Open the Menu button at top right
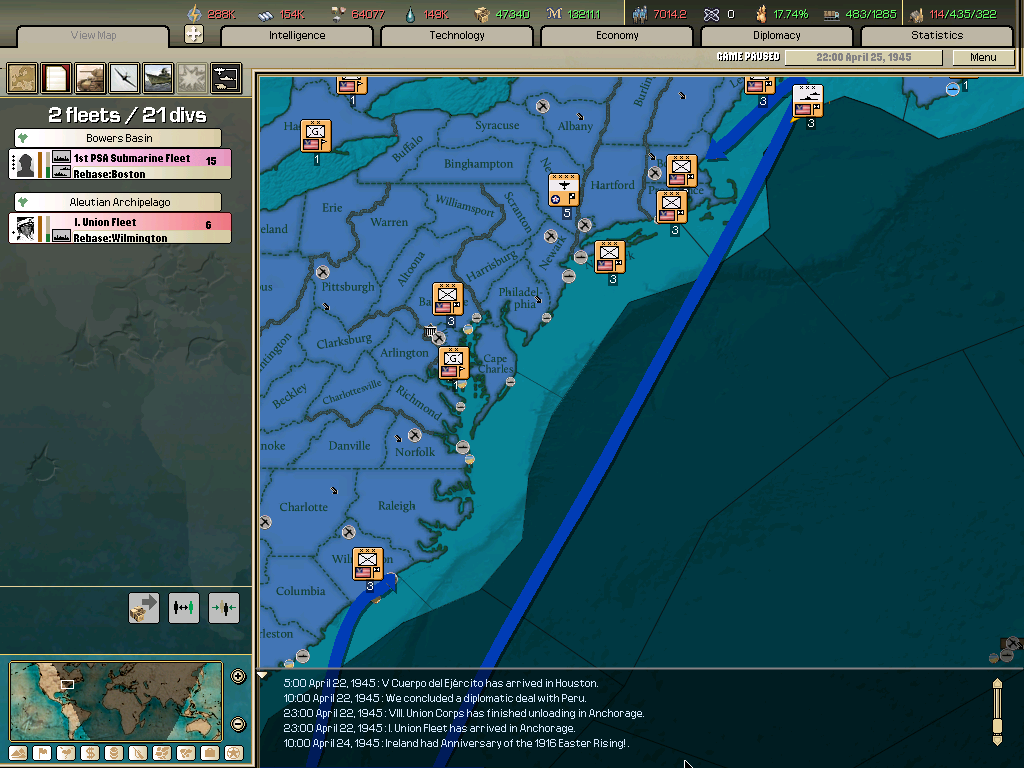 (x=983, y=56)
